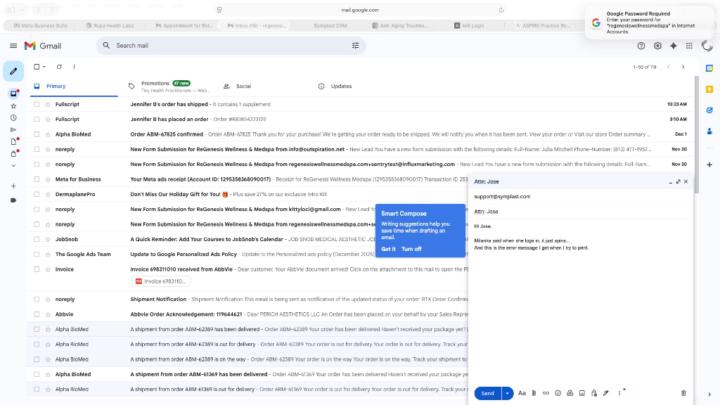Open Don't Miss Our Holiday Gift email
The height and width of the screenshot is (405, 720).
click(x=248, y=194)
